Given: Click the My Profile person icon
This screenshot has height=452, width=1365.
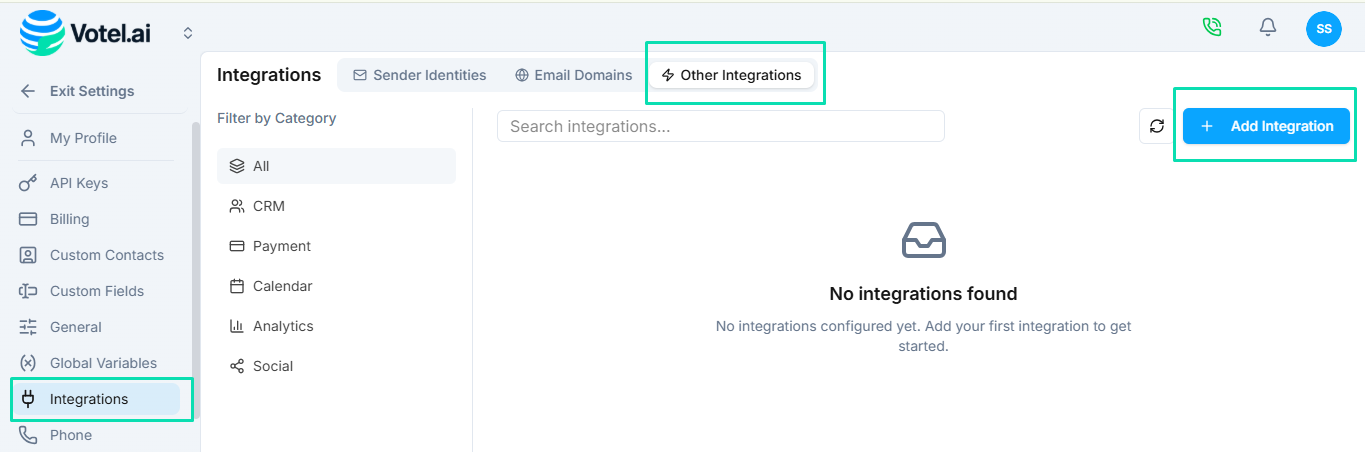Looking at the screenshot, I should (28, 138).
